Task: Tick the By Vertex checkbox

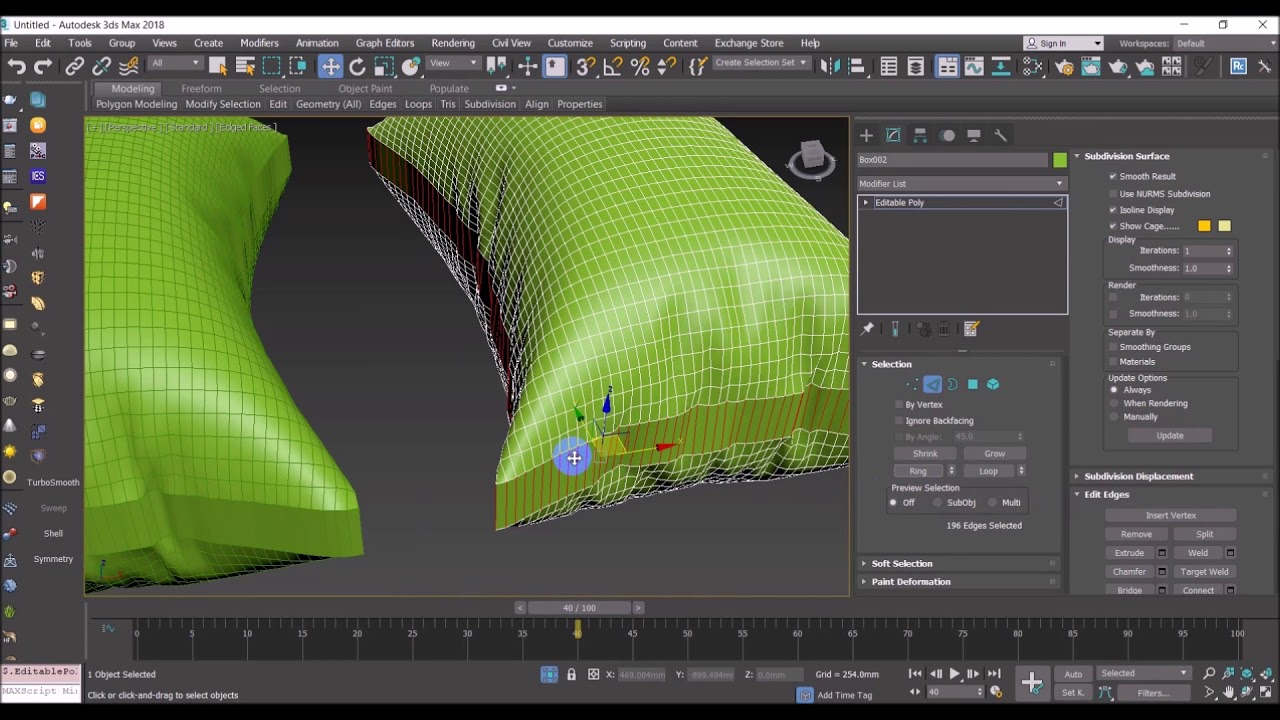Action: (x=899, y=405)
